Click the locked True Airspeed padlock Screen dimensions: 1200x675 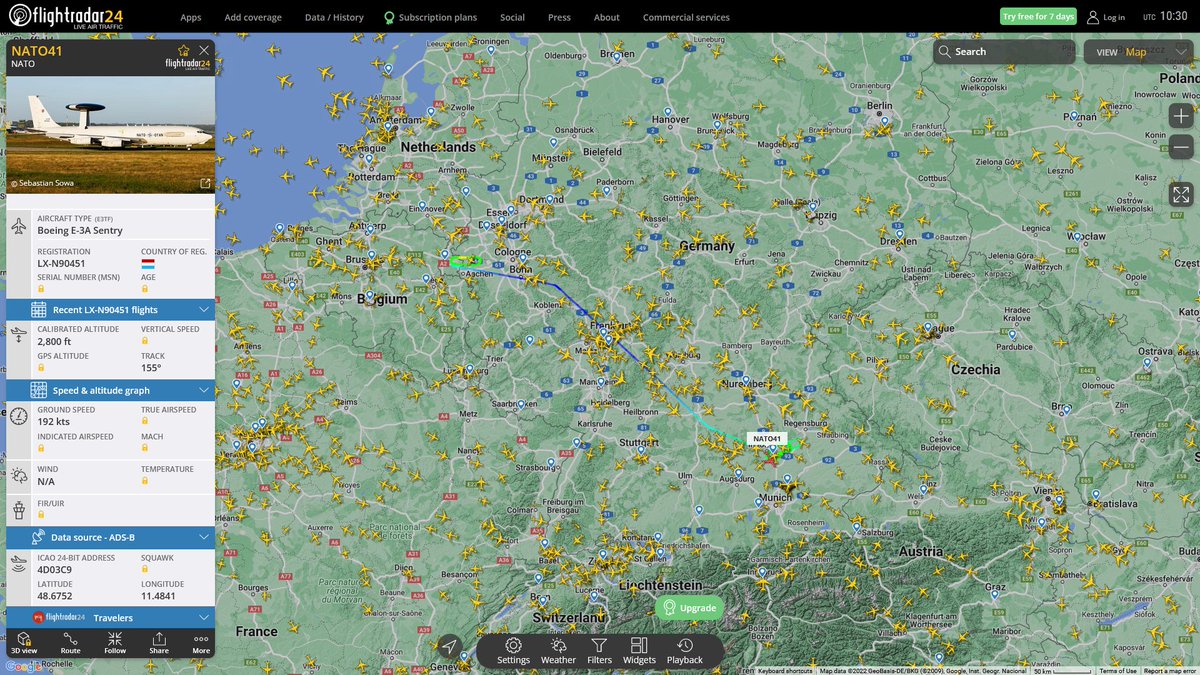click(x=144, y=422)
